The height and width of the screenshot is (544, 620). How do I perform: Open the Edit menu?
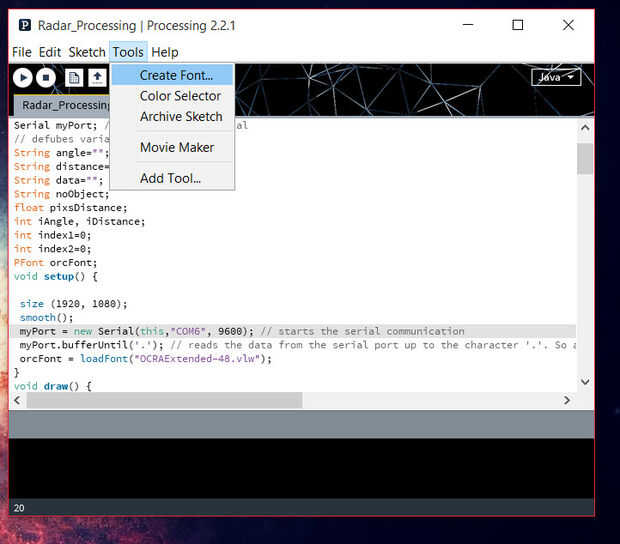[x=50, y=52]
